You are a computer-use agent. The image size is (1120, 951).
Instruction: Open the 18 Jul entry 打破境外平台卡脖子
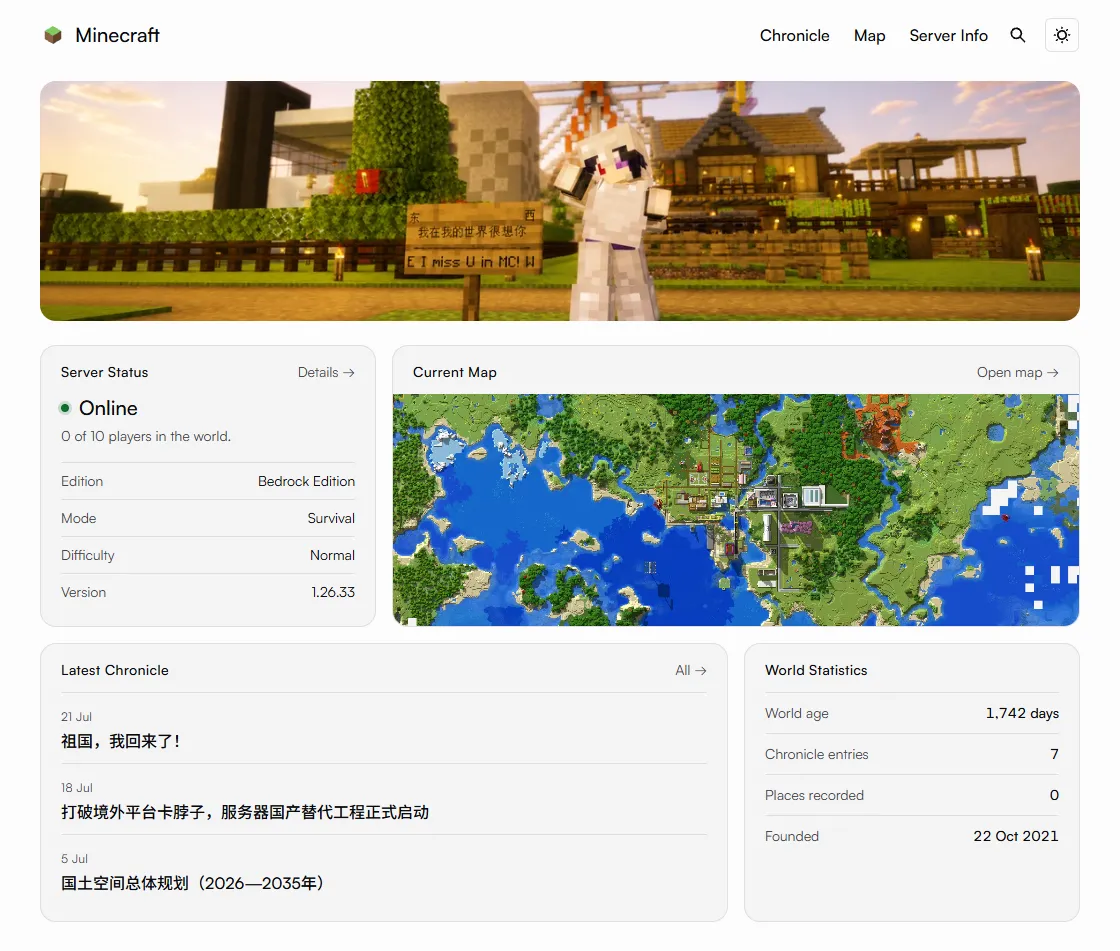coord(245,812)
